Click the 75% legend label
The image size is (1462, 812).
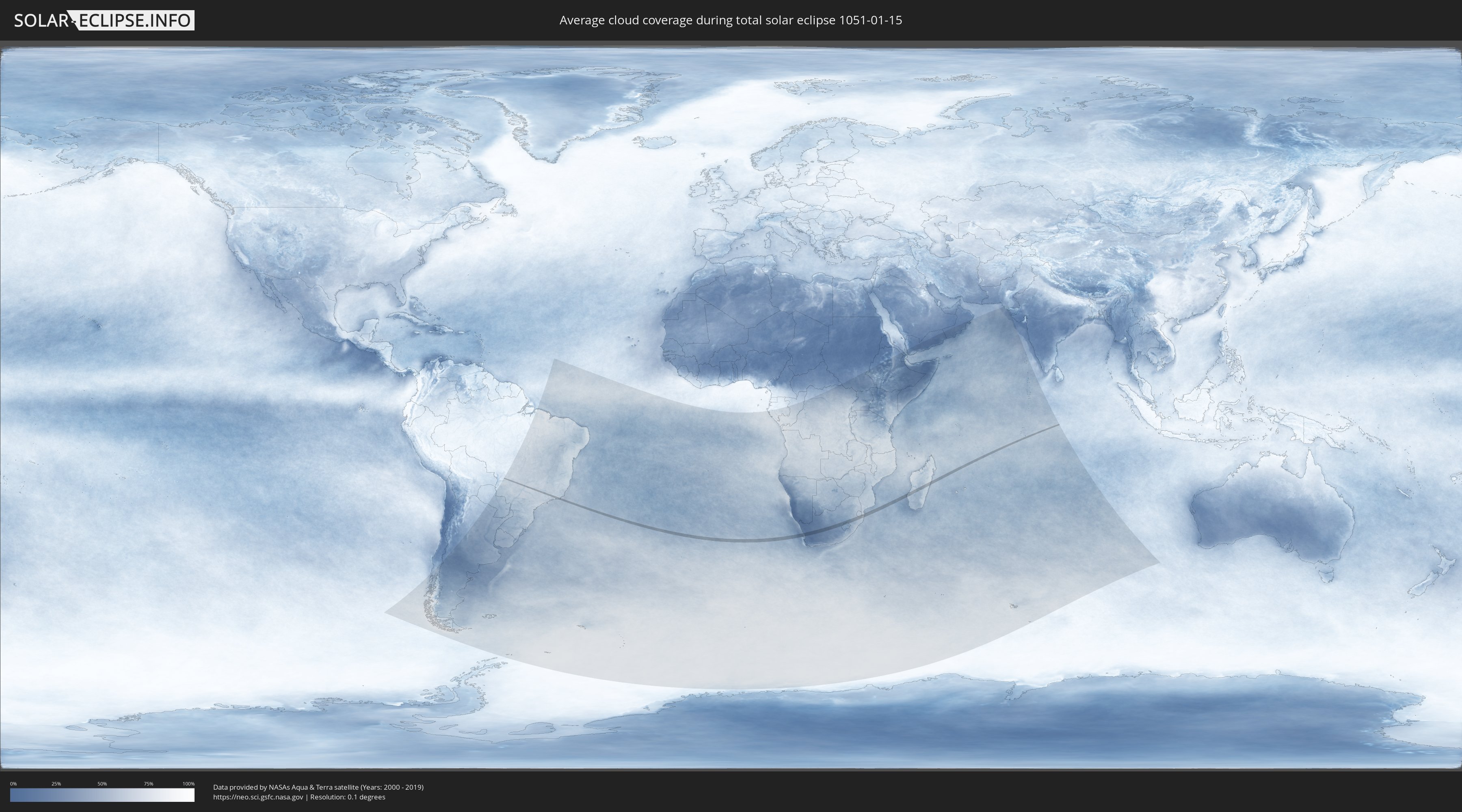148,784
